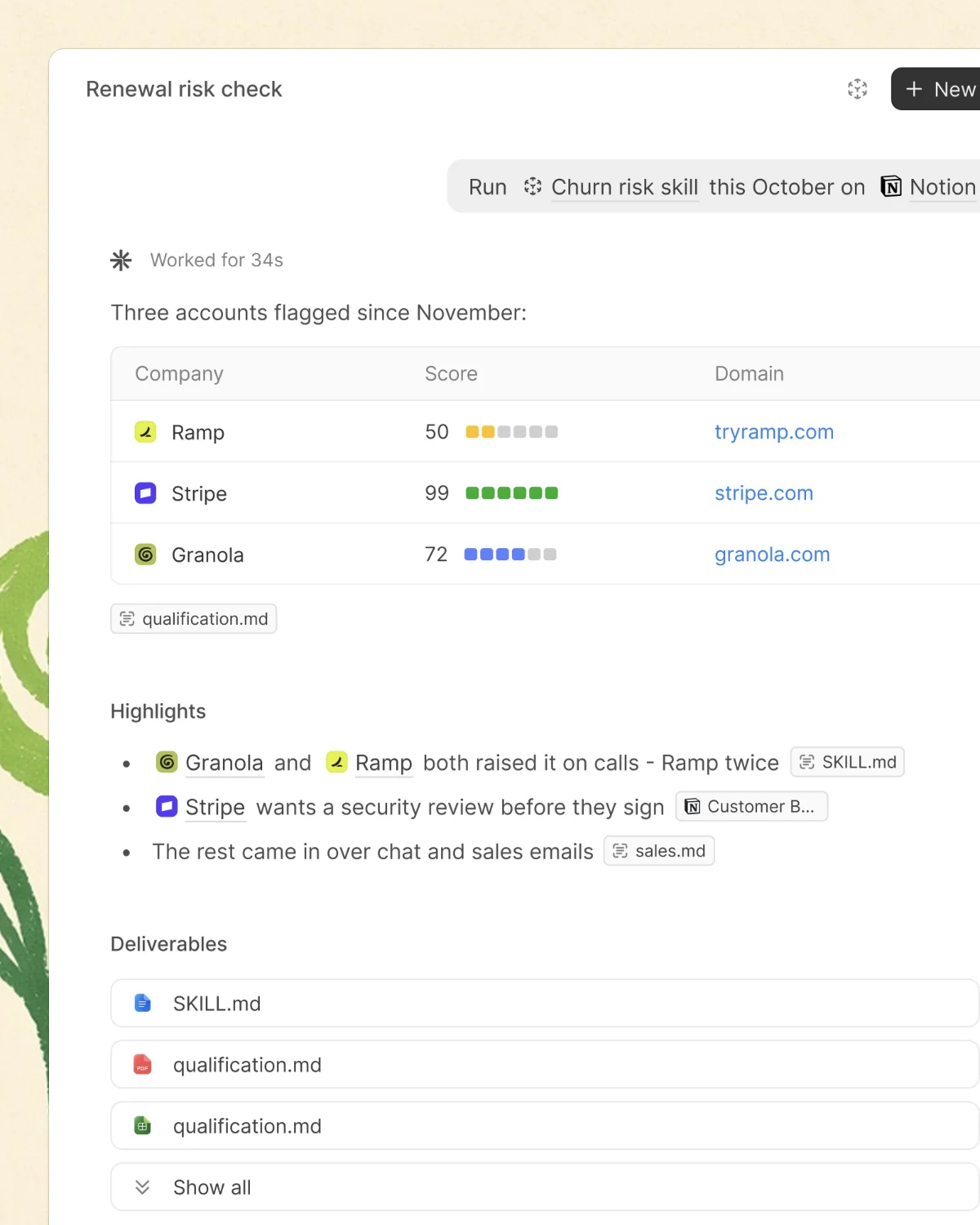Open the Customer B... Notion reference chip

pos(751,807)
